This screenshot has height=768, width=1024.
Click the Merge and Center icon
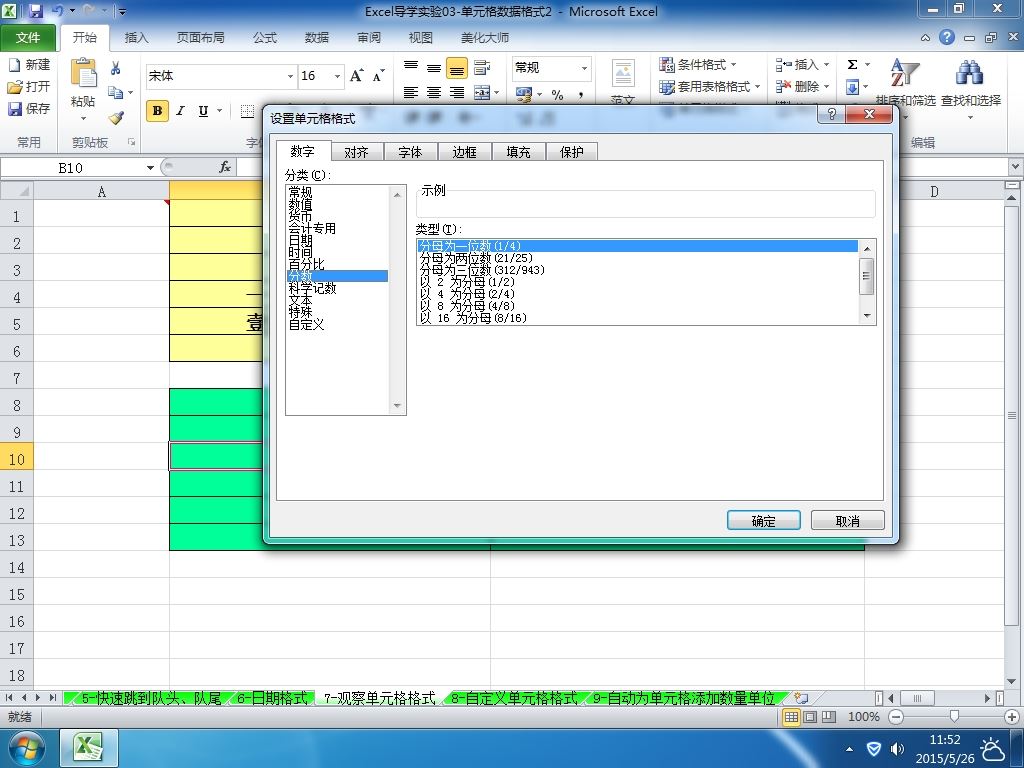click(x=482, y=93)
